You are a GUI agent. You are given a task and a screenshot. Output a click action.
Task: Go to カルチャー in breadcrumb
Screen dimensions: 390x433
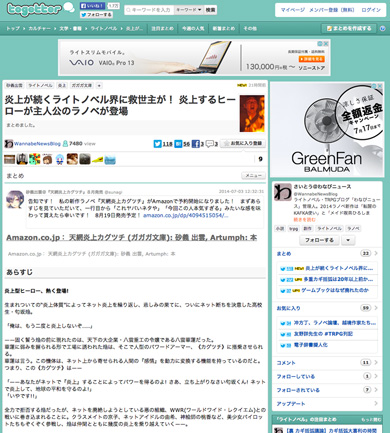tap(40, 29)
